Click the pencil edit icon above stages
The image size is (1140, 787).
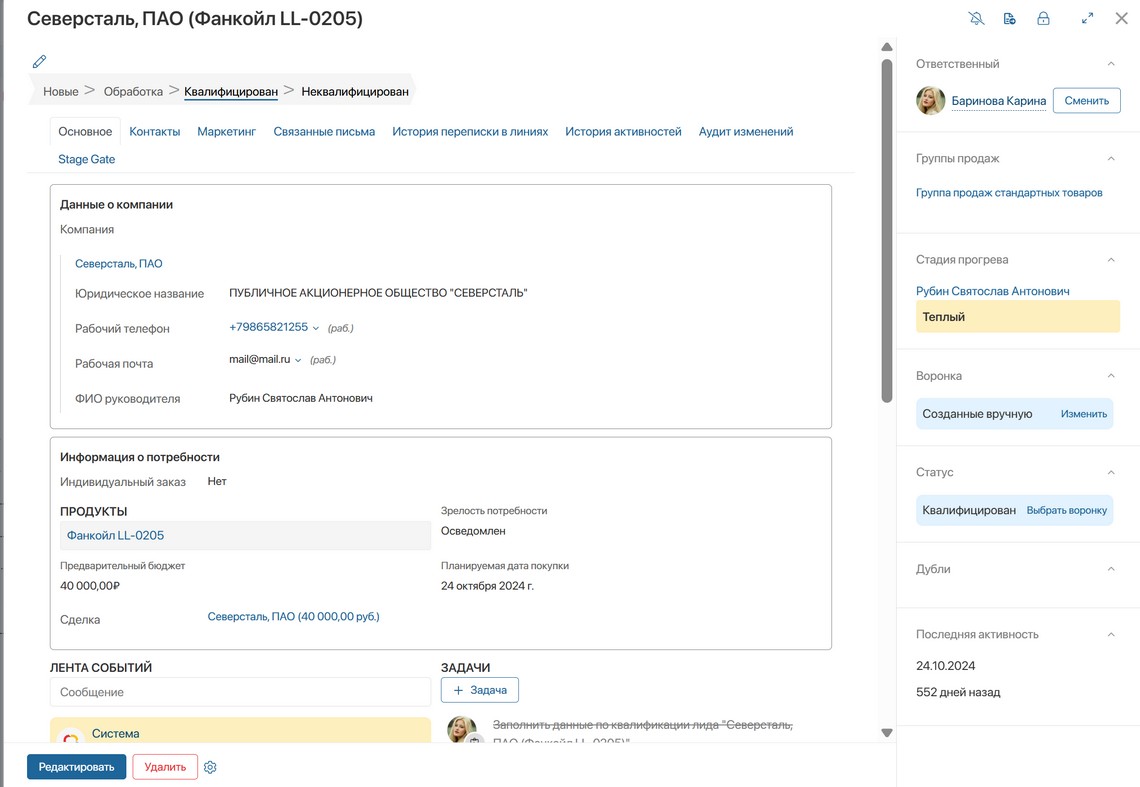39,61
